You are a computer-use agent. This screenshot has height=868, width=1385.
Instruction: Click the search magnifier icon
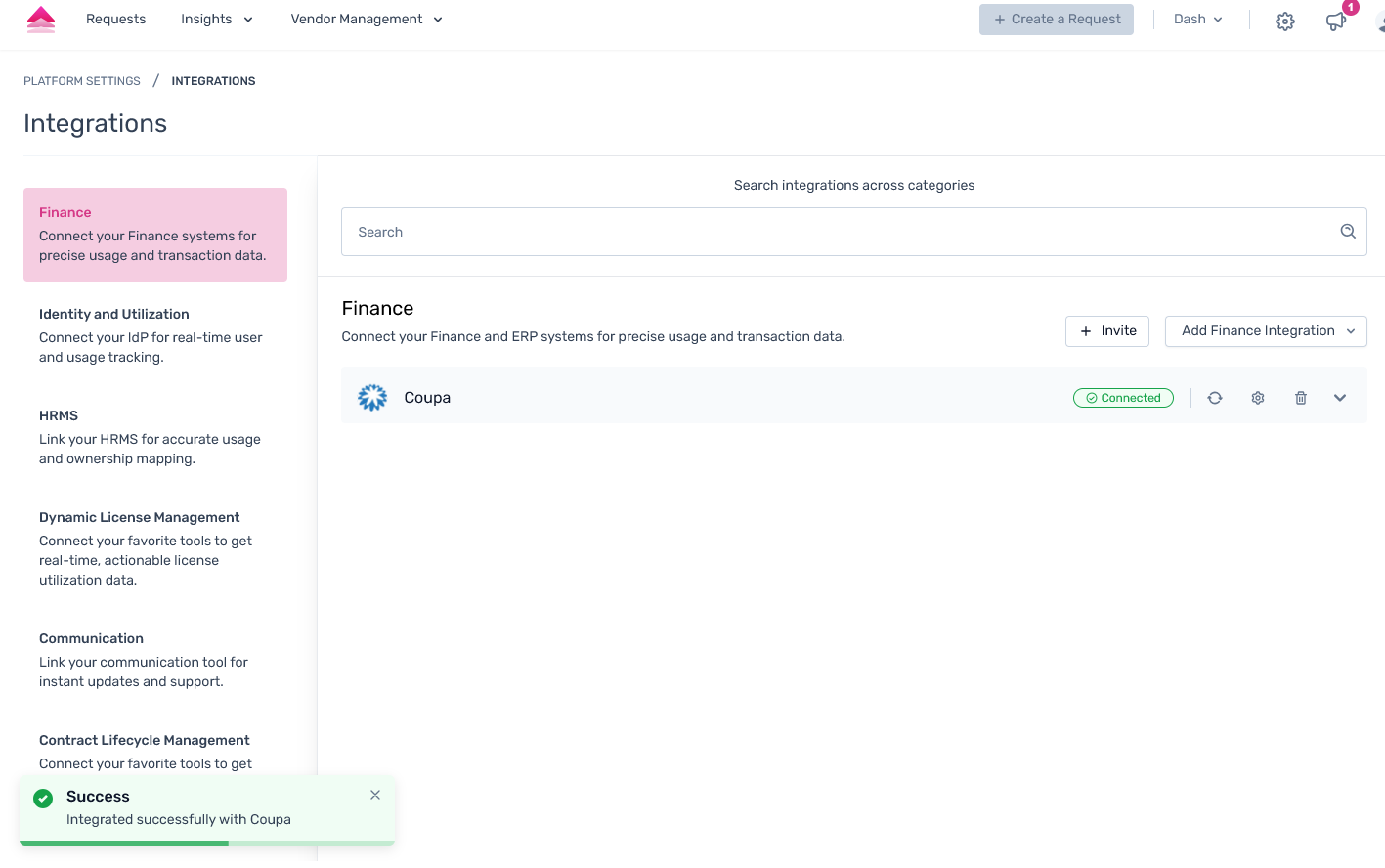click(x=1348, y=232)
